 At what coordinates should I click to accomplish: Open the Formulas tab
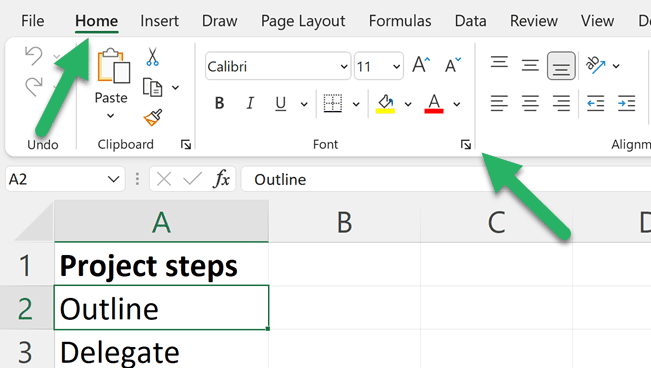pos(400,21)
